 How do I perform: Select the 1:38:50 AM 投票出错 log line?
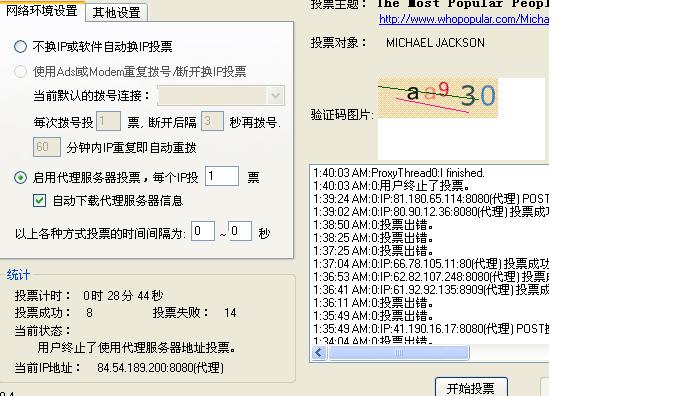click(x=373, y=225)
